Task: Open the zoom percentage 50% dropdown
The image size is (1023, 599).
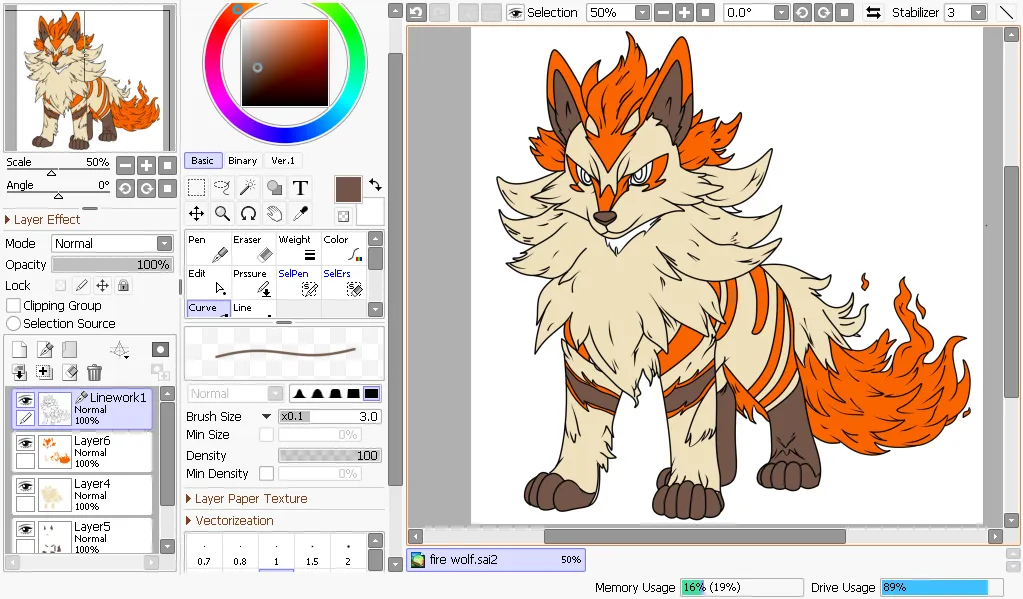Action: [643, 12]
